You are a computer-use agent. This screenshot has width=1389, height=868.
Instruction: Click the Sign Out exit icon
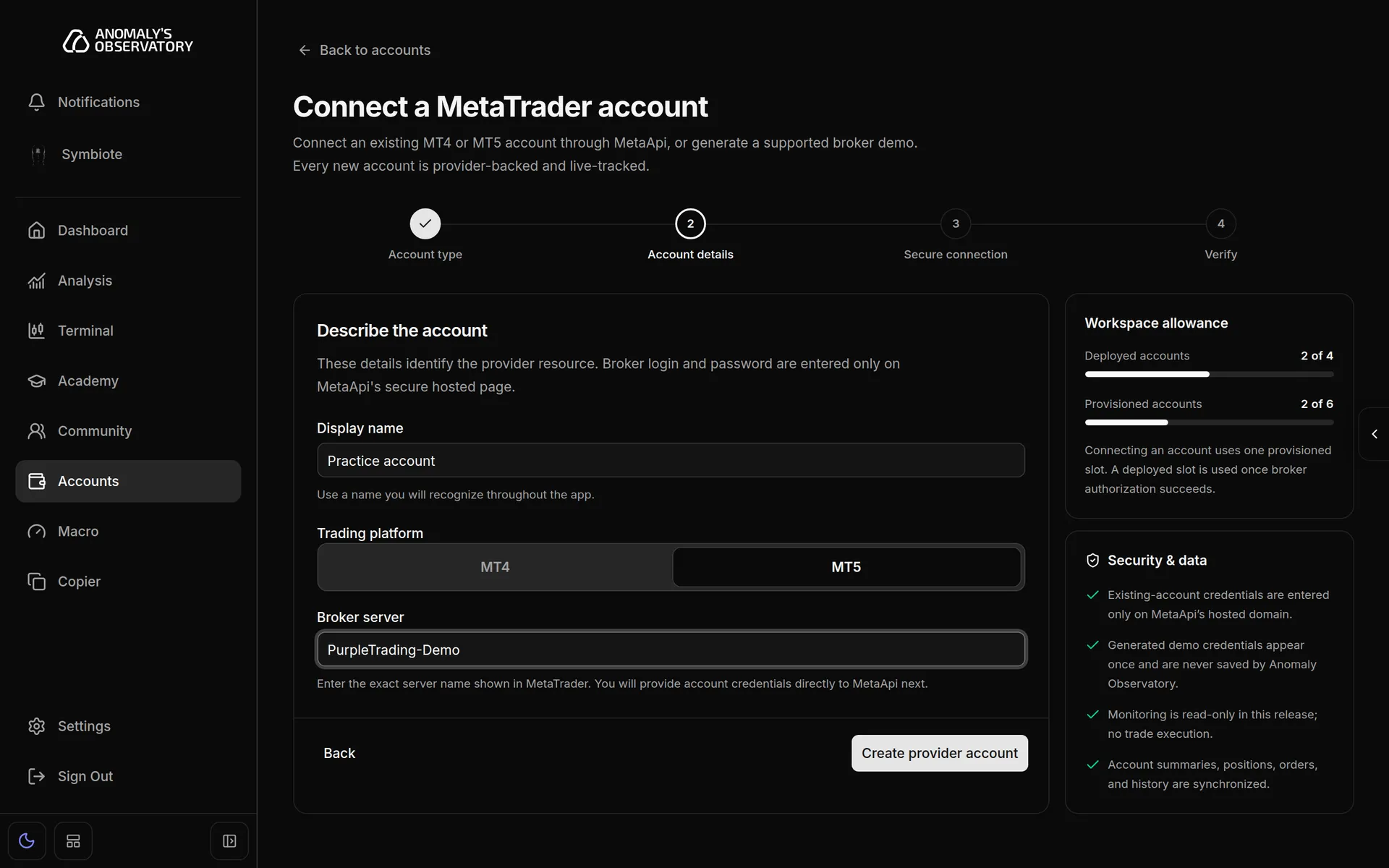(x=37, y=776)
